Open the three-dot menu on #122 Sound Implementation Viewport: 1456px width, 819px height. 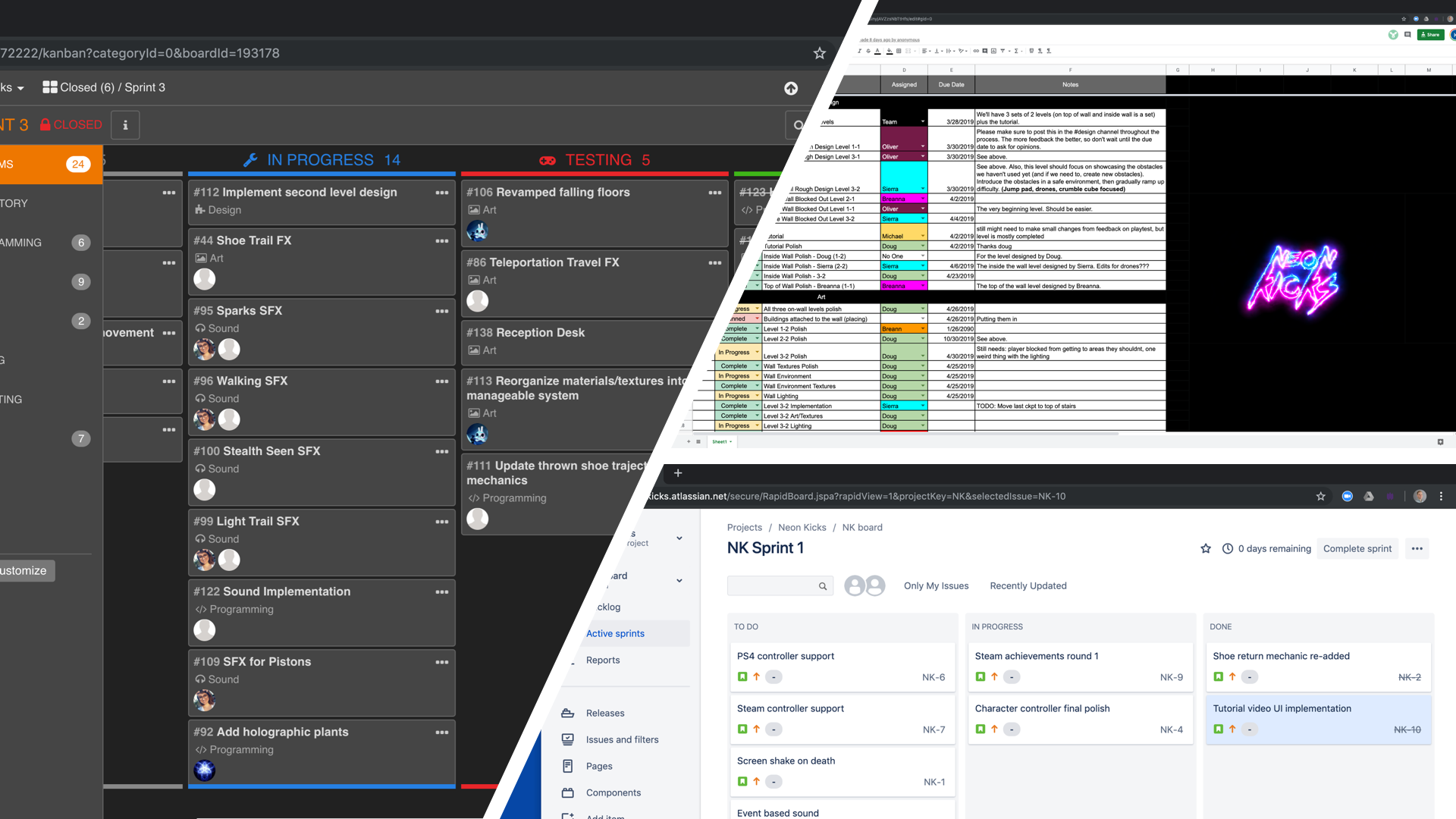(x=442, y=592)
